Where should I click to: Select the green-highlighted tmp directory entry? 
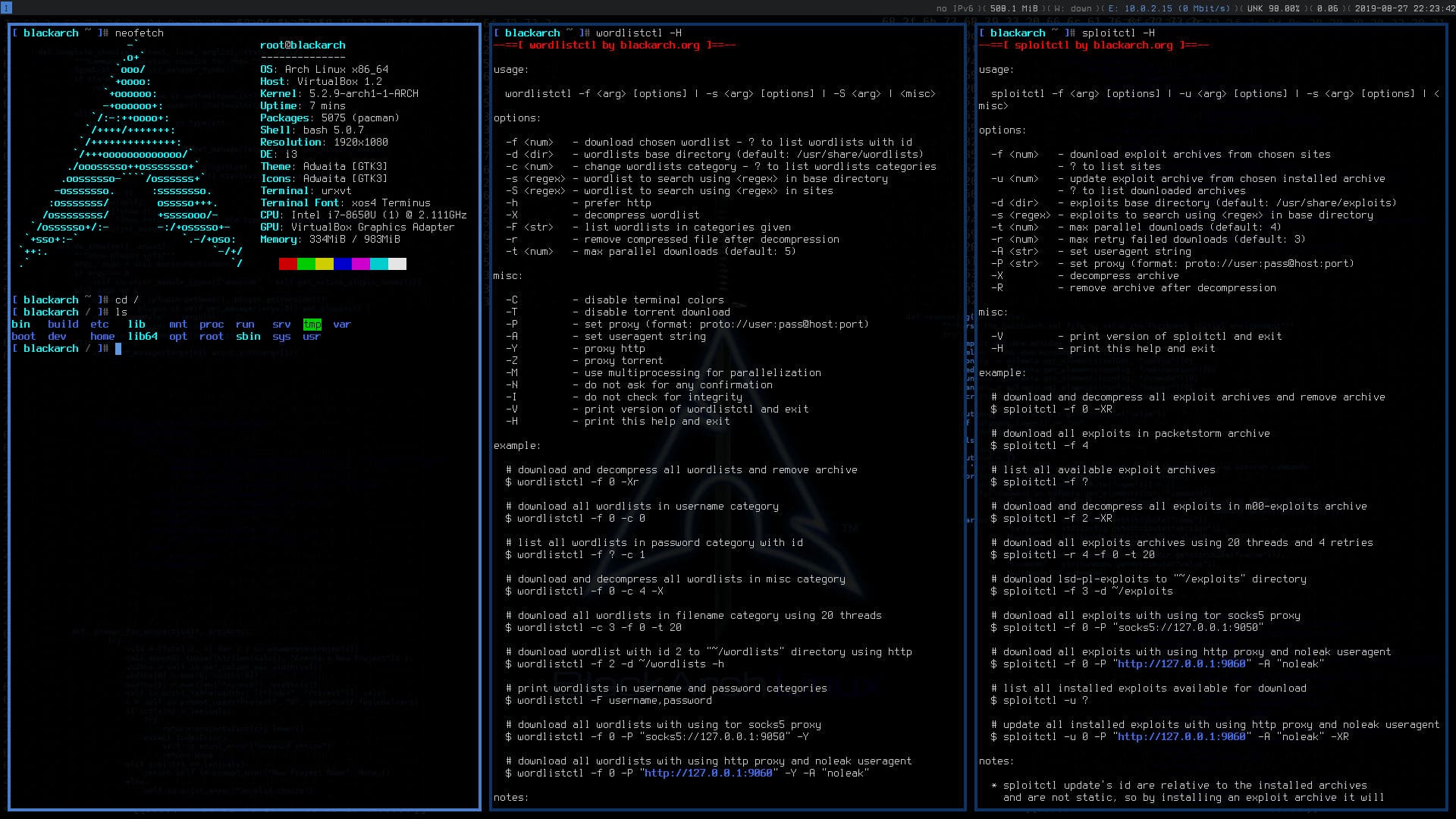coord(312,324)
